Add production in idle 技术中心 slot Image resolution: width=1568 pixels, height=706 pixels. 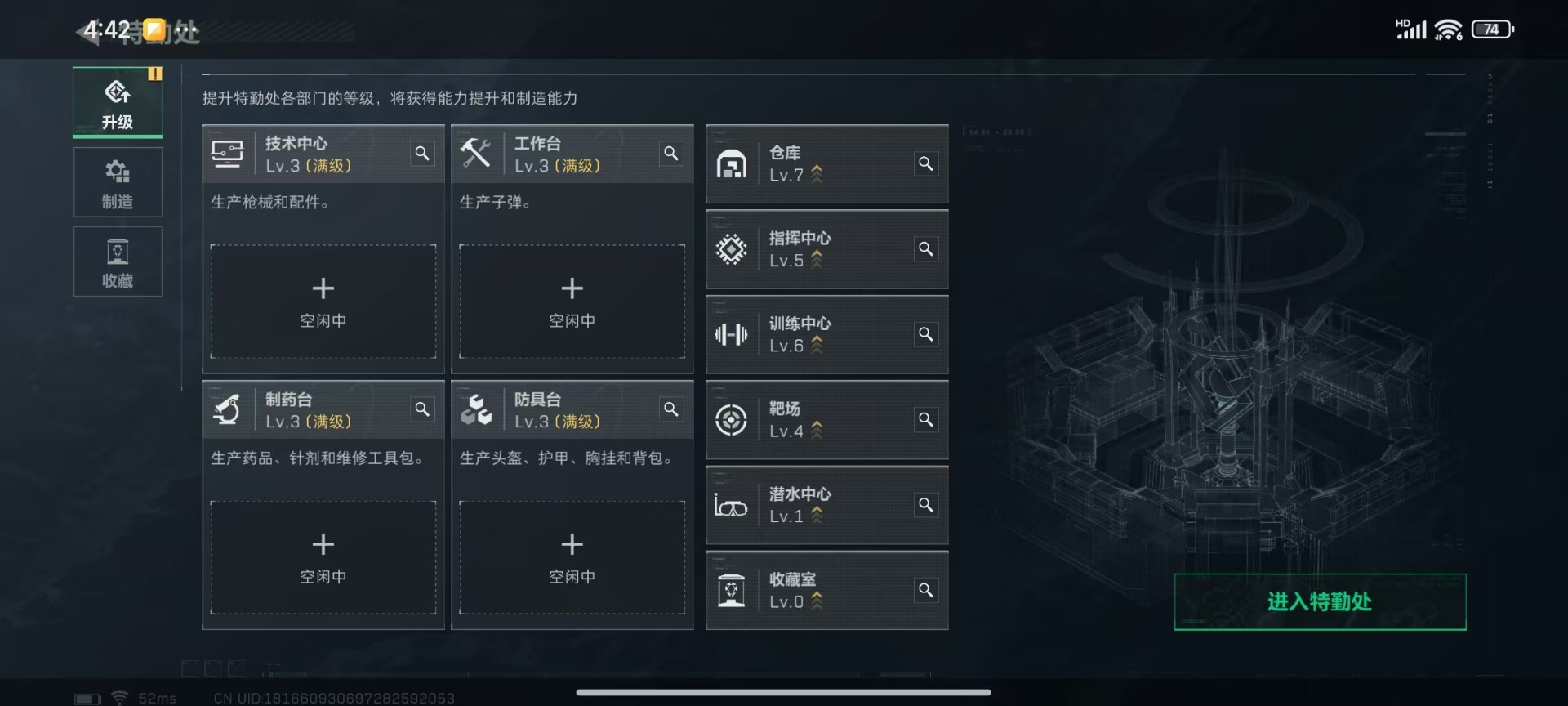(x=323, y=302)
